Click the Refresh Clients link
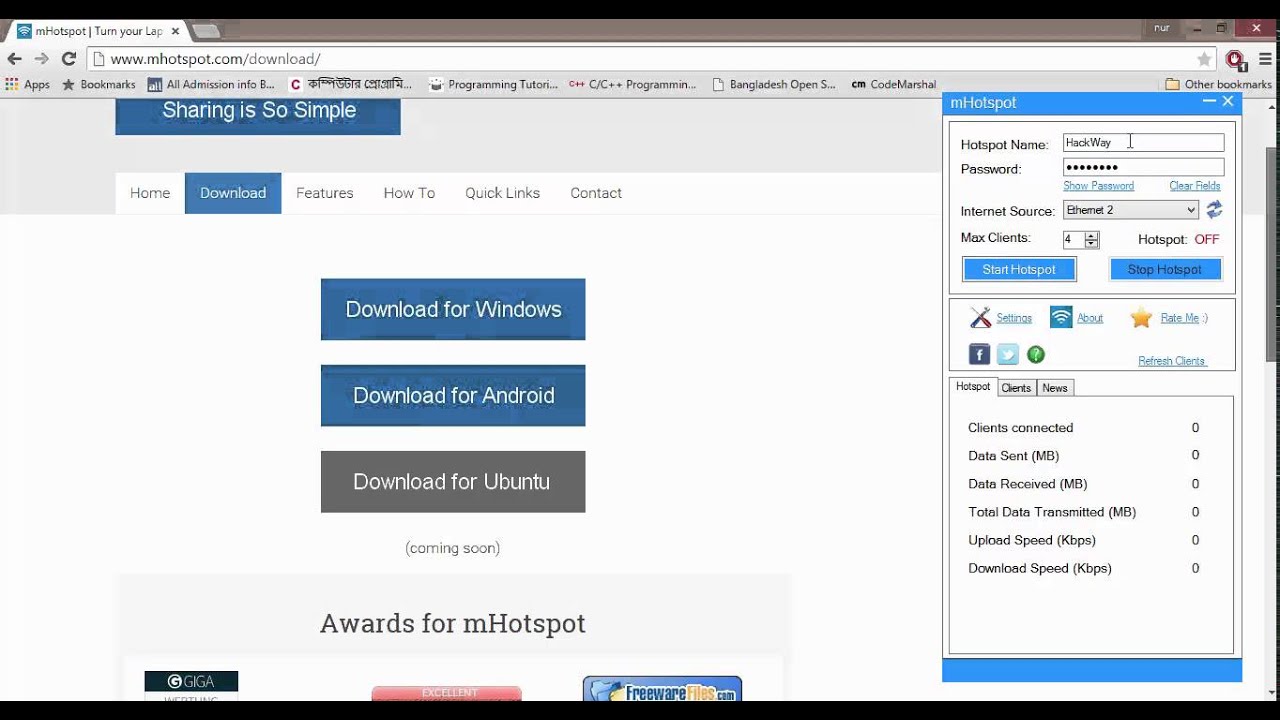This screenshot has height=720, width=1280. point(1172,361)
